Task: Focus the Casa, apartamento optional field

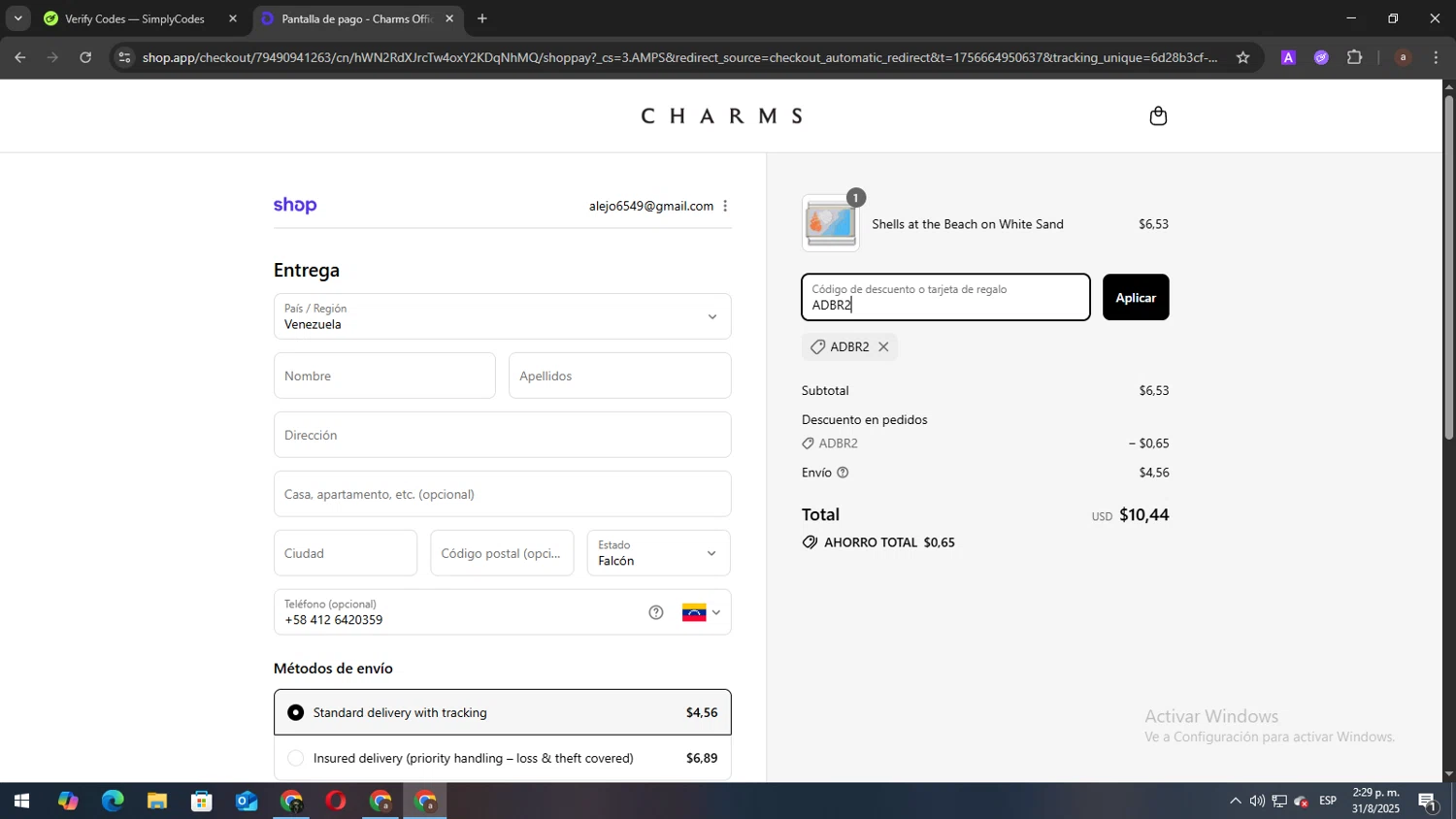Action: coord(503,494)
